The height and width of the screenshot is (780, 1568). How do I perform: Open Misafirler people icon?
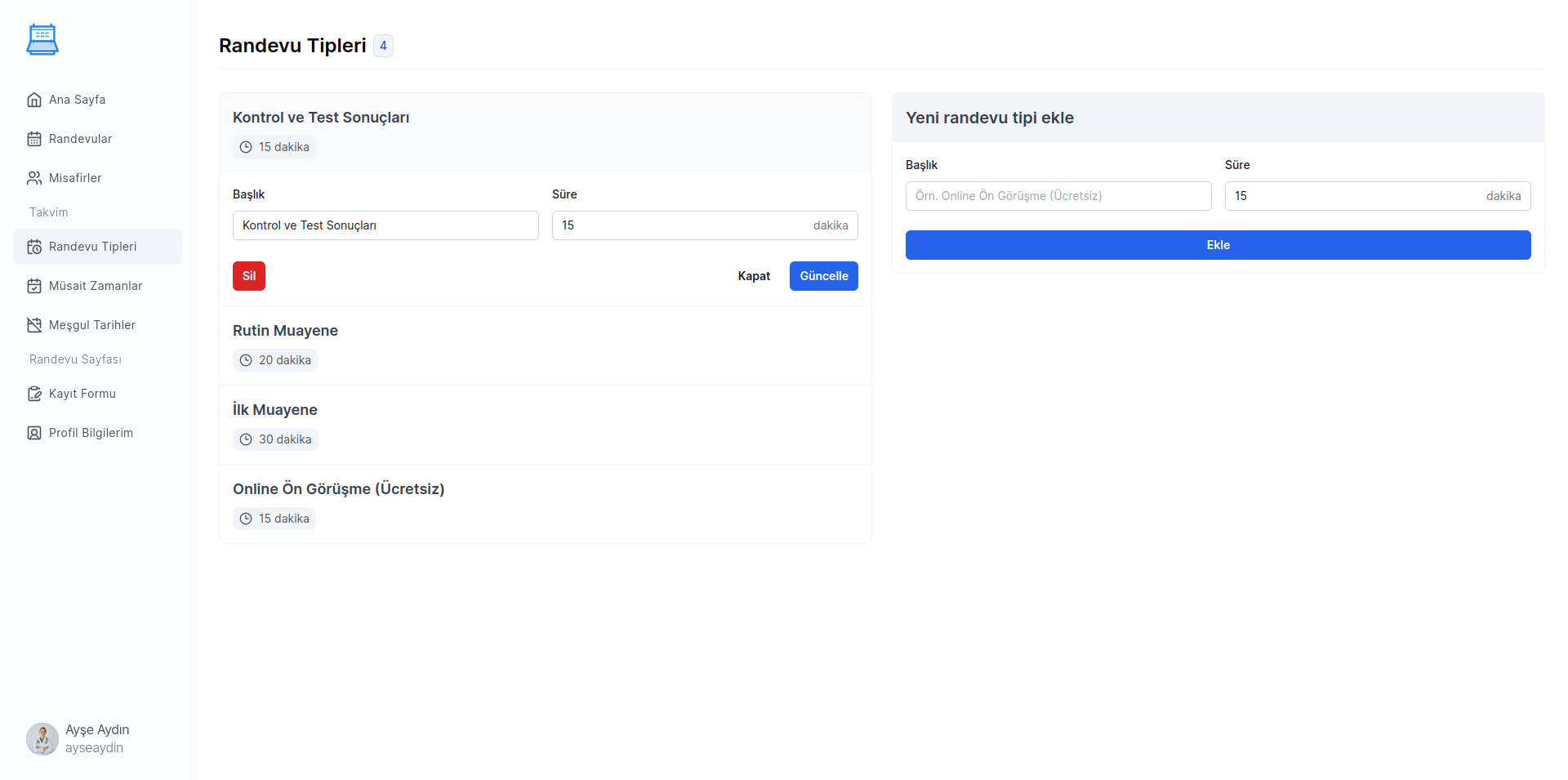tap(34, 178)
